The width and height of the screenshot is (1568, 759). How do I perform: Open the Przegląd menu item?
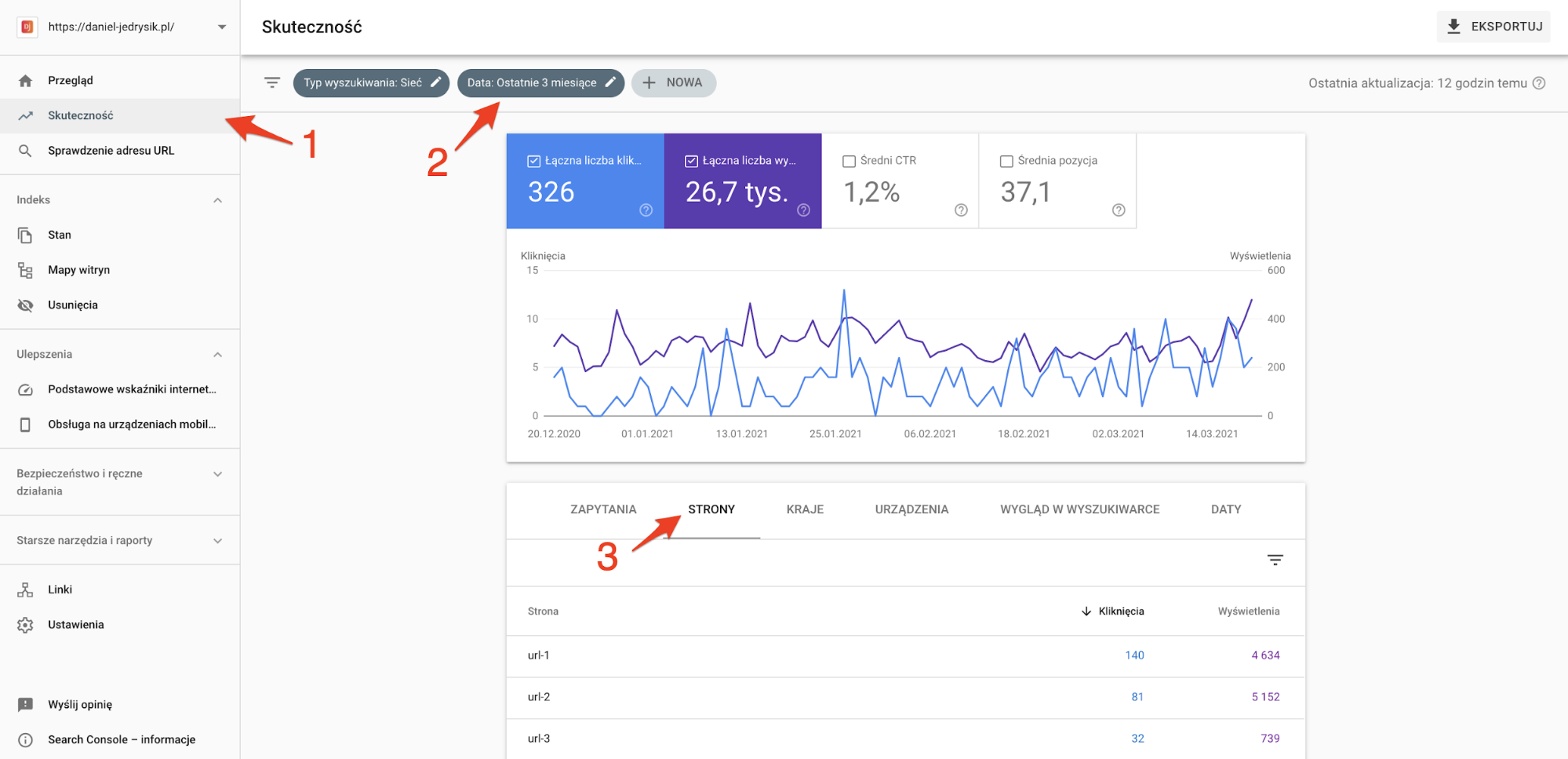point(120,81)
